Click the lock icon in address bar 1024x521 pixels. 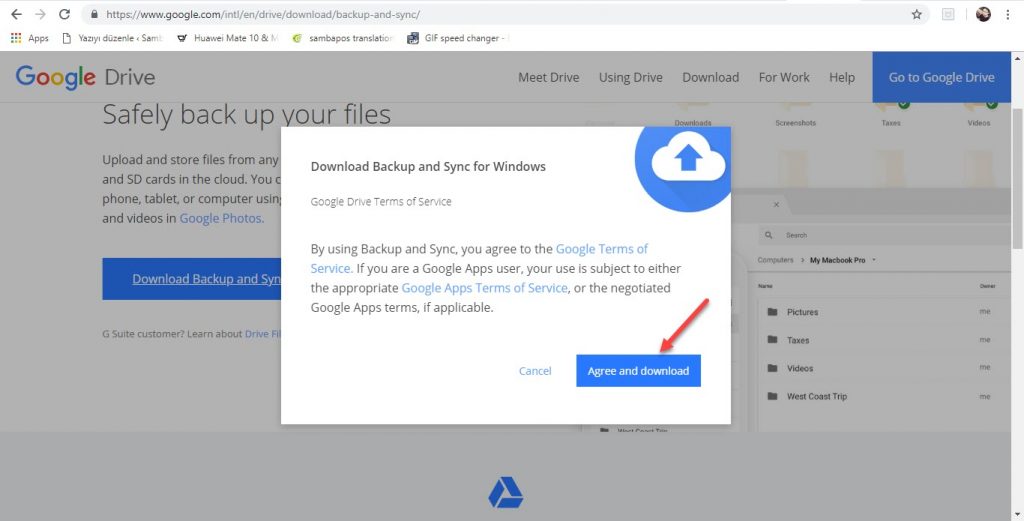[94, 14]
